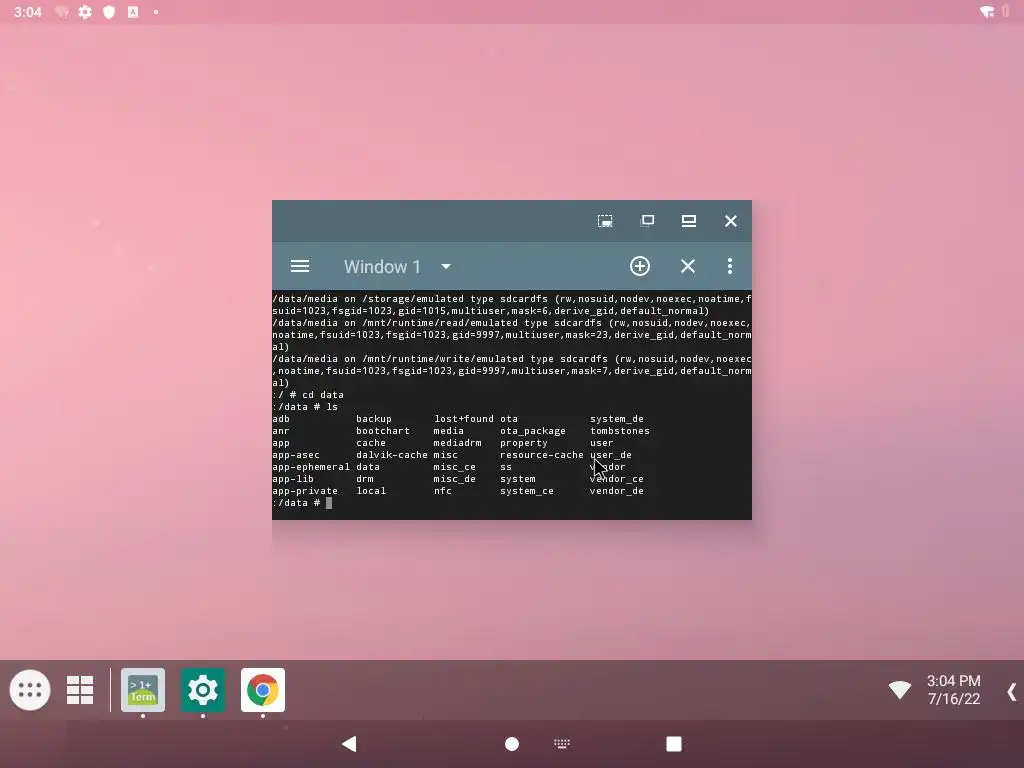The image size is (1024, 768).
Task: Click 'bootchart' in the listing
Action: (383, 431)
